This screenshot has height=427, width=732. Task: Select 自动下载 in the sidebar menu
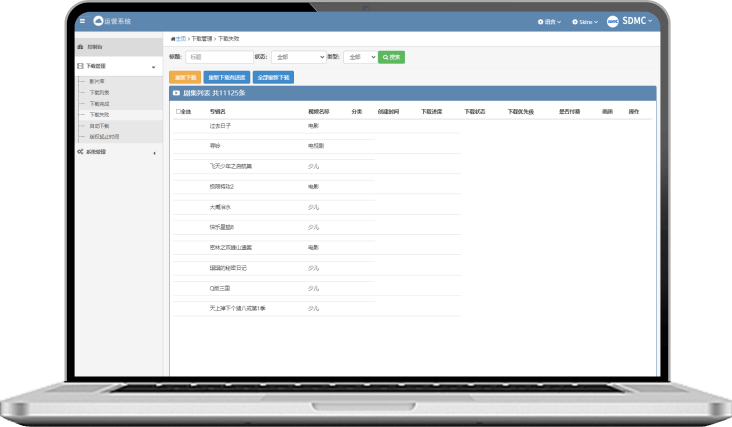click(x=100, y=126)
